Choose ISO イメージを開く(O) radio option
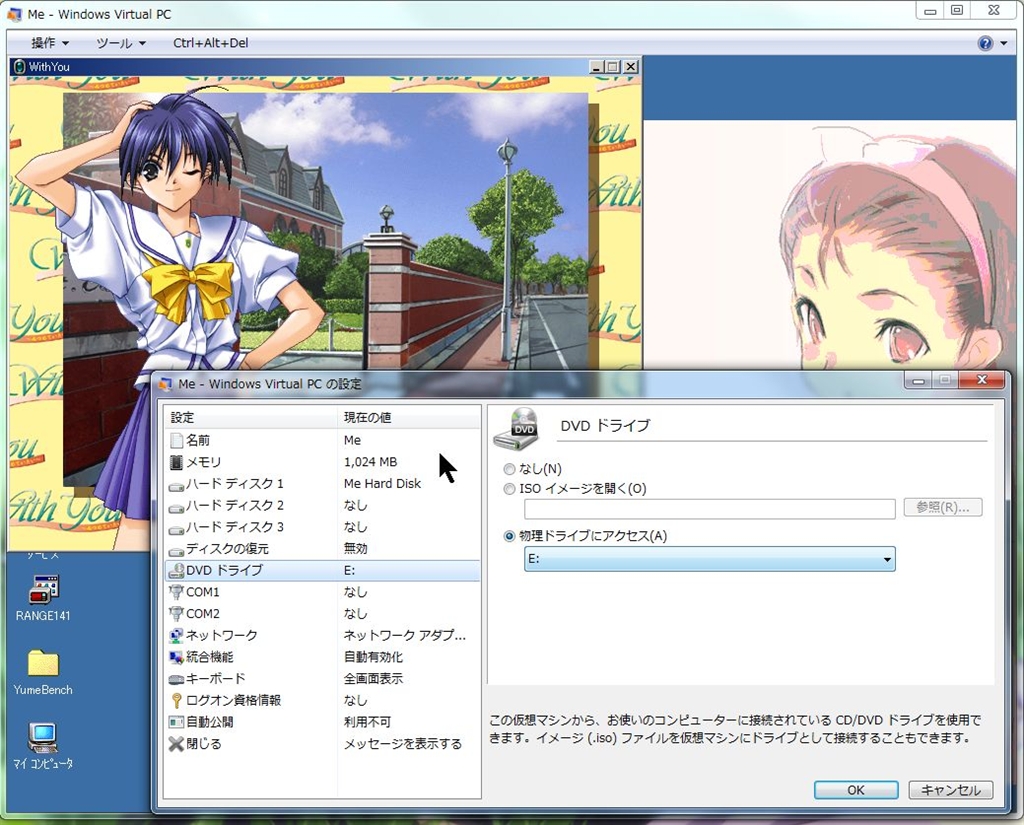Screen dimensions: 1024x825 pos(510,489)
